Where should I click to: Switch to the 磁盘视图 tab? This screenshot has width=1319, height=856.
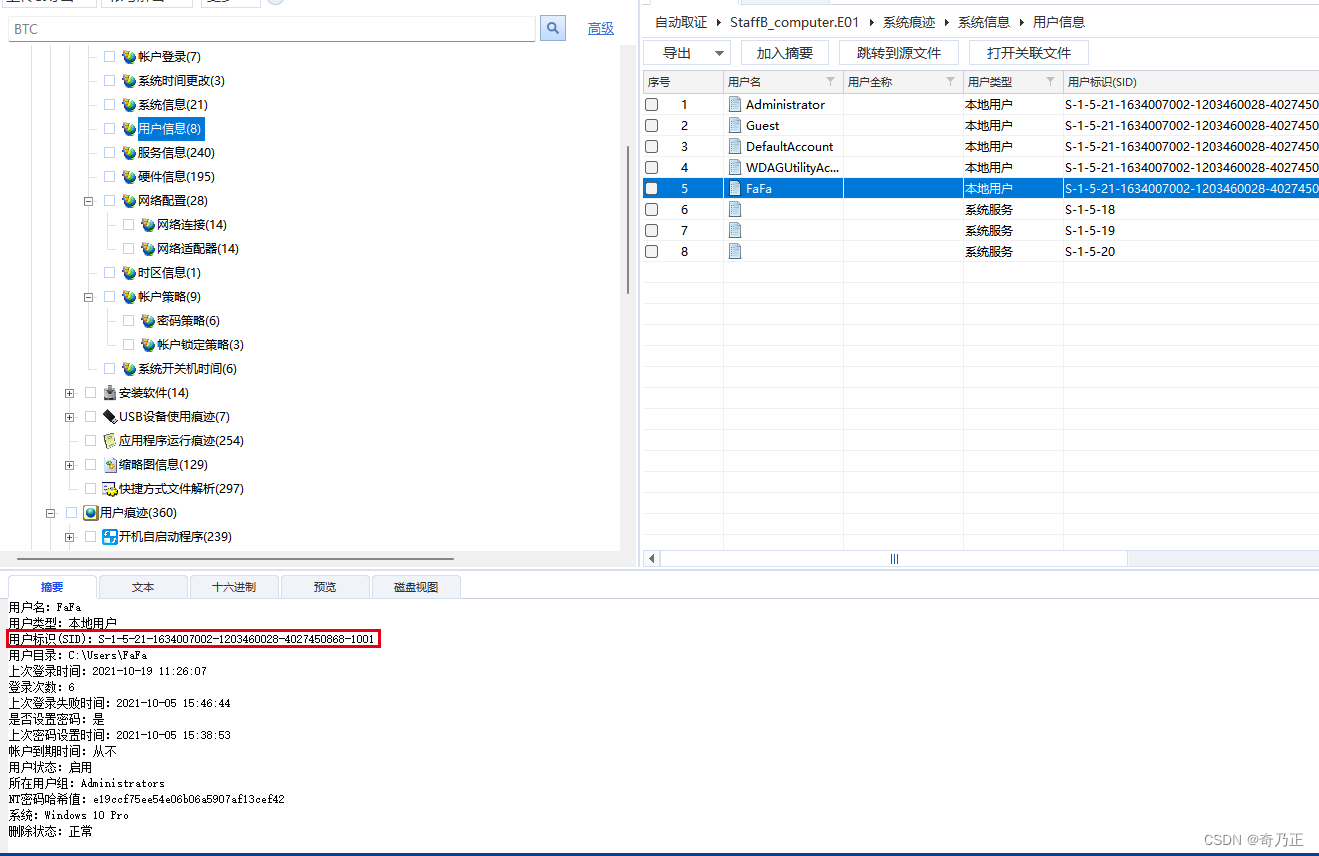[x=416, y=587]
